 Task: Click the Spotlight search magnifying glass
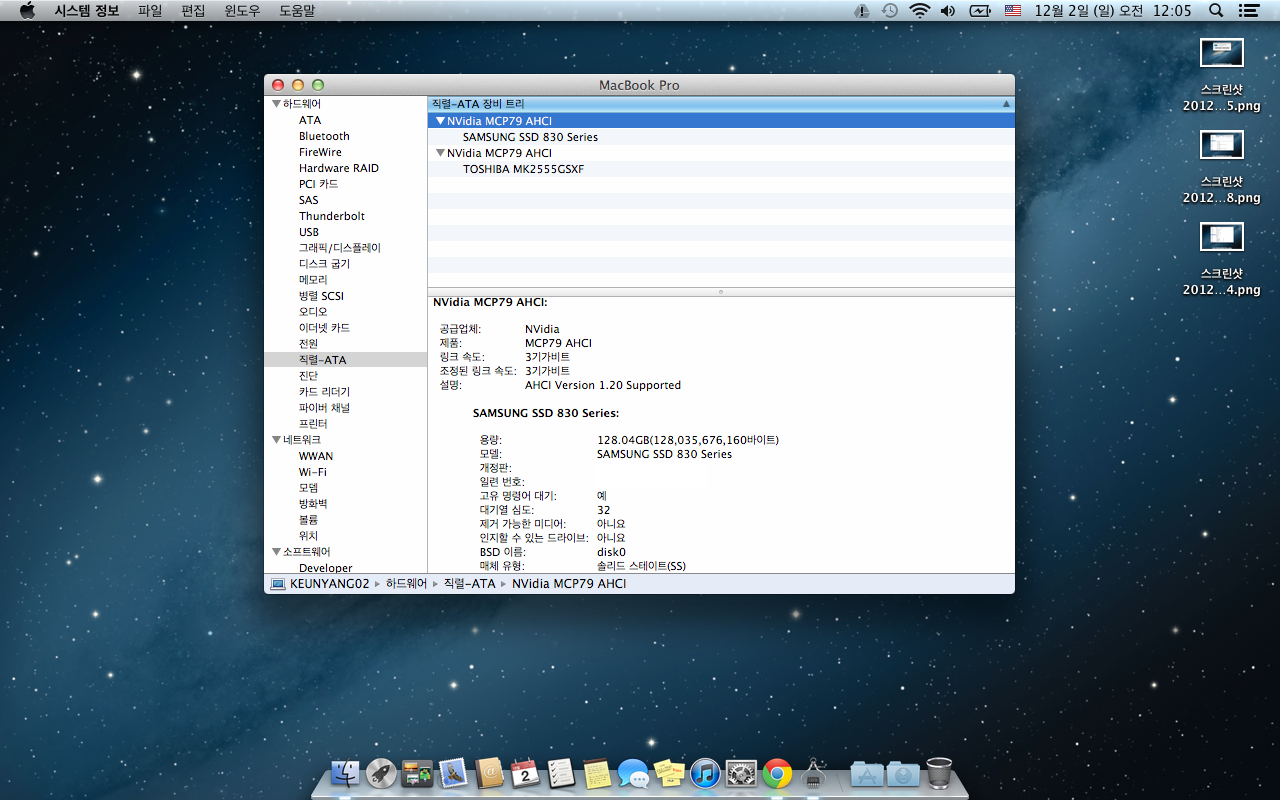click(1216, 10)
